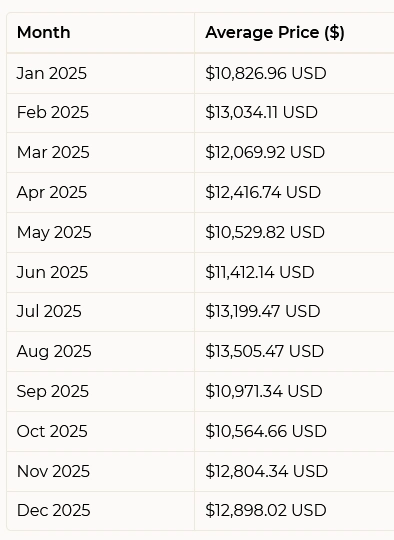Click the $13,034.11 USD price value
This screenshot has height=540, width=394.
pyautogui.click(x=261, y=113)
